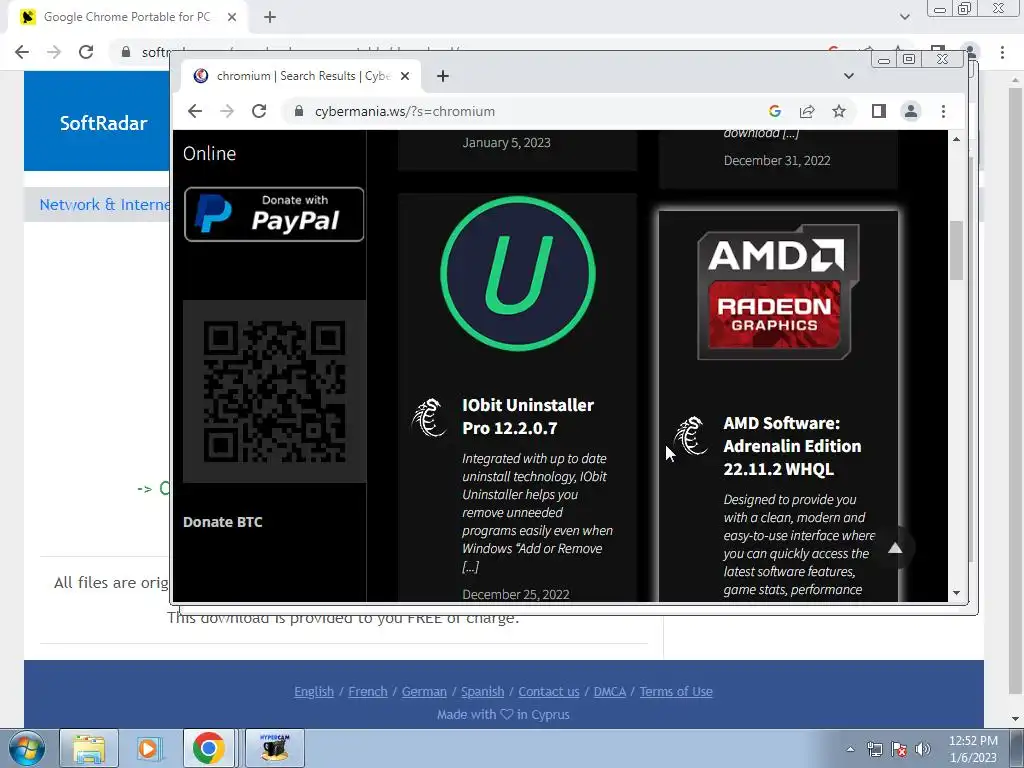Reload the cybermania.ws page
Image resolution: width=1024 pixels, height=768 pixels.
point(259,111)
